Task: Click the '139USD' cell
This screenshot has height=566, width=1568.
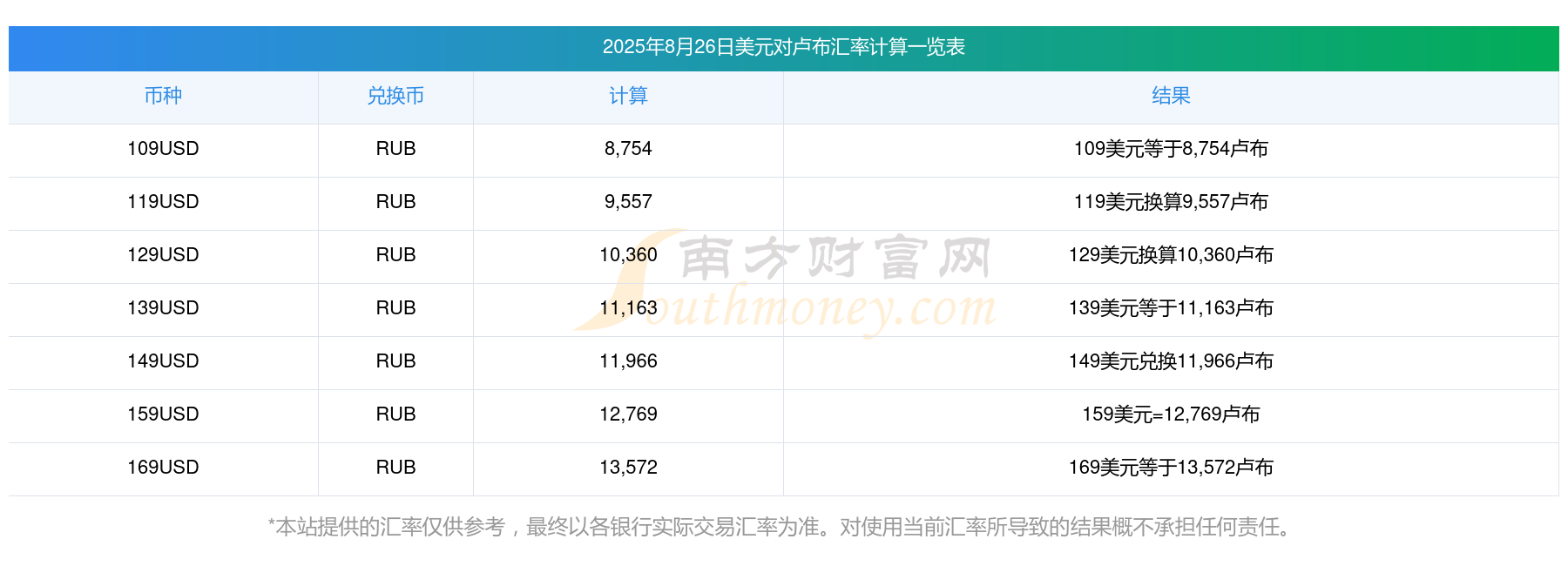Action: point(163,308)
